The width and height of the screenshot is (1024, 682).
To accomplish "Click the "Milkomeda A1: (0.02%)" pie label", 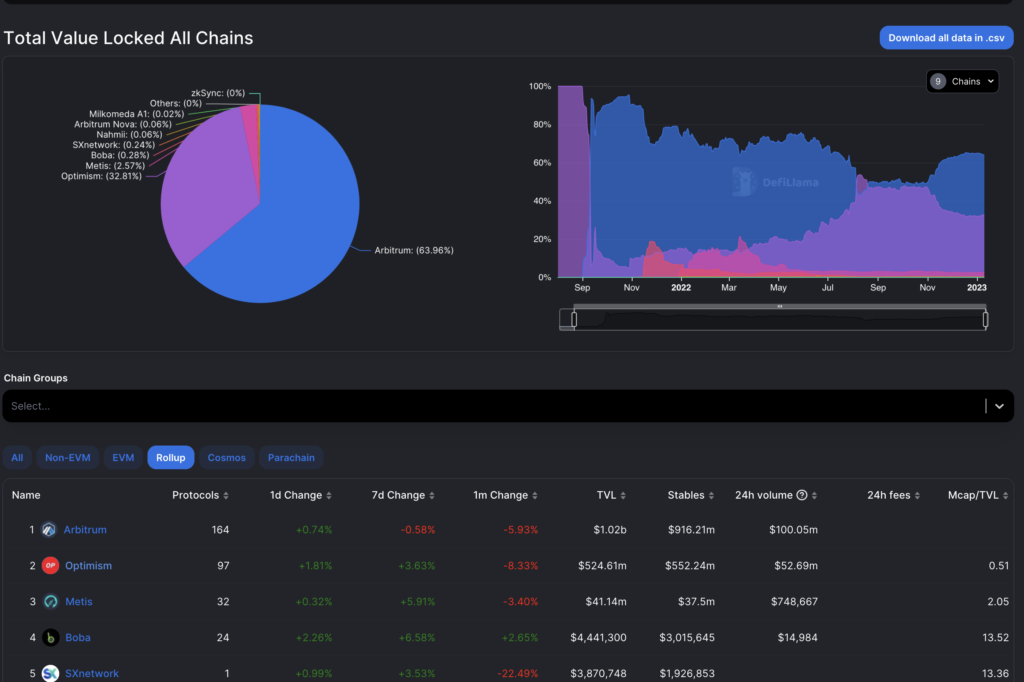I will pos(136,114).
